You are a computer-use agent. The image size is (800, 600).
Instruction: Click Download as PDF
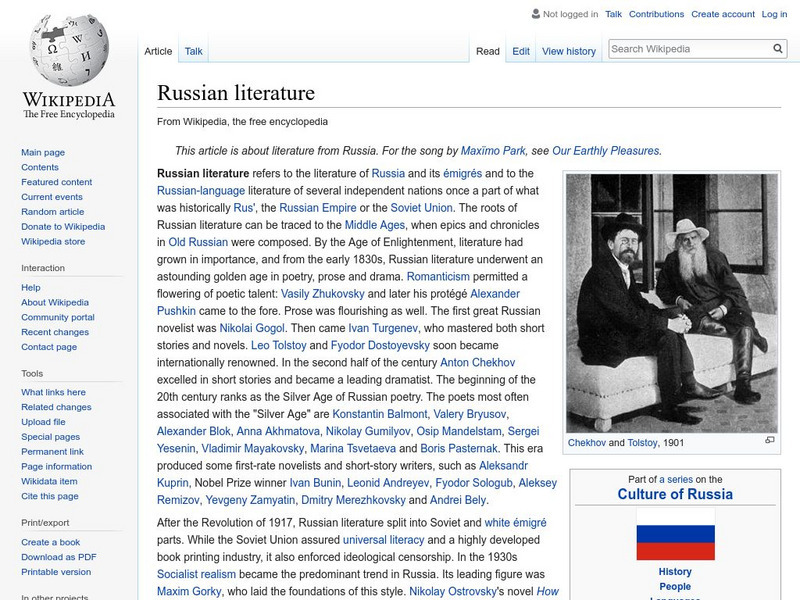(59, 557)
